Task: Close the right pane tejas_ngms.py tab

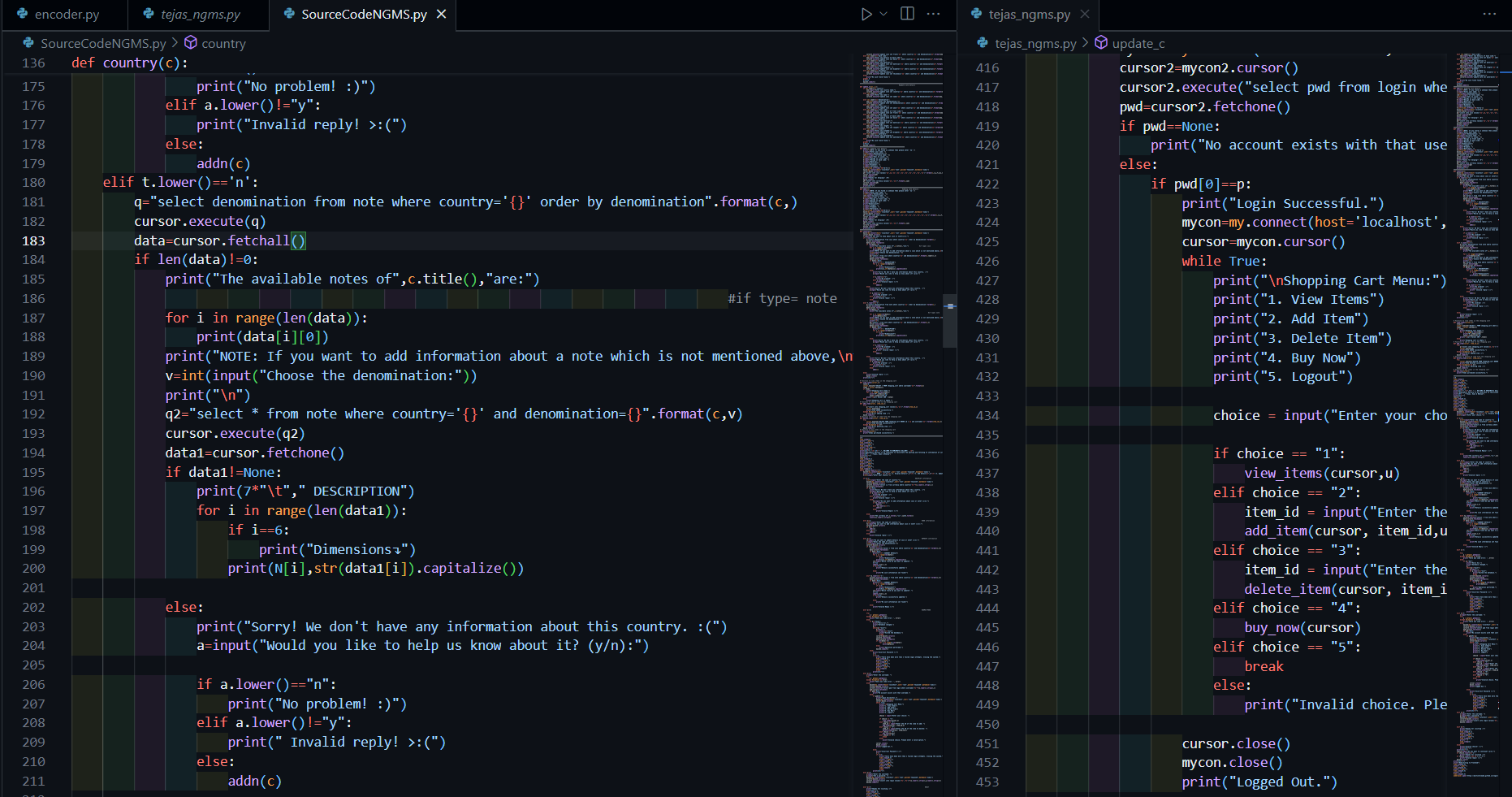Action: (x=1085, y=14)
